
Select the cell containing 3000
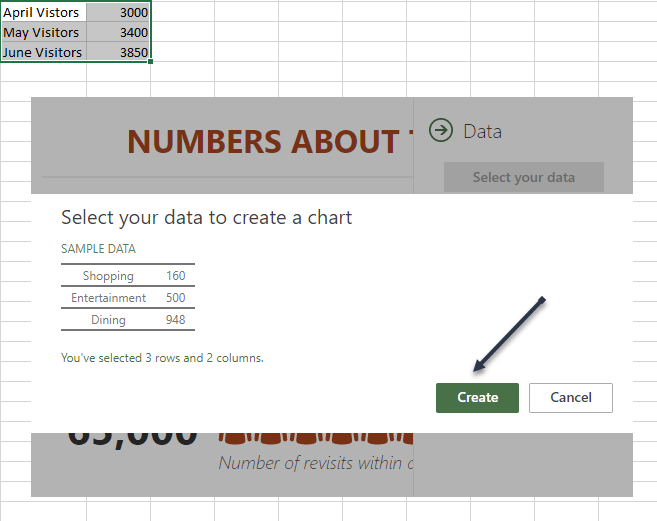coord(118,12)
